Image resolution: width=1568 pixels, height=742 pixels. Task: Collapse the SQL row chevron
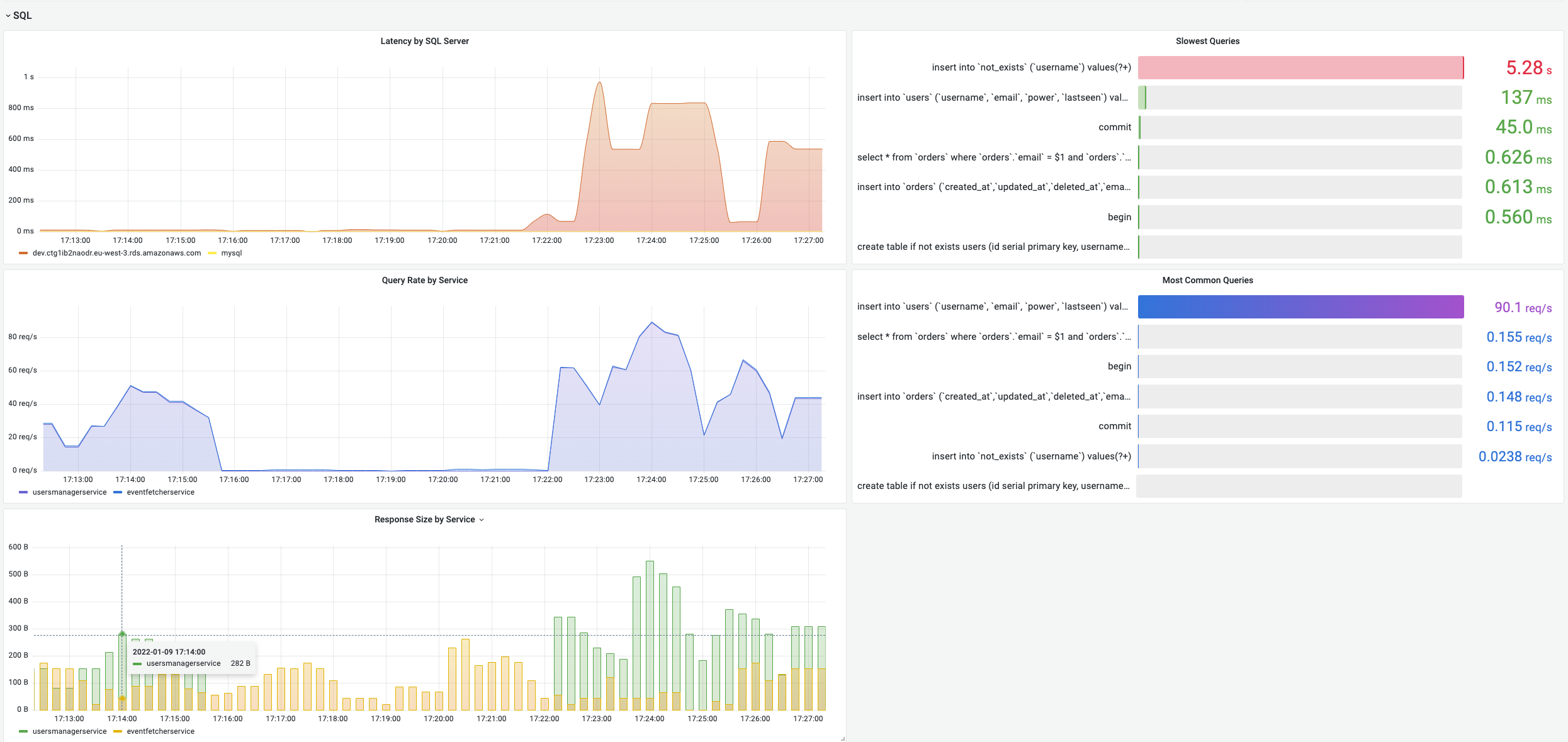[8, 16]
